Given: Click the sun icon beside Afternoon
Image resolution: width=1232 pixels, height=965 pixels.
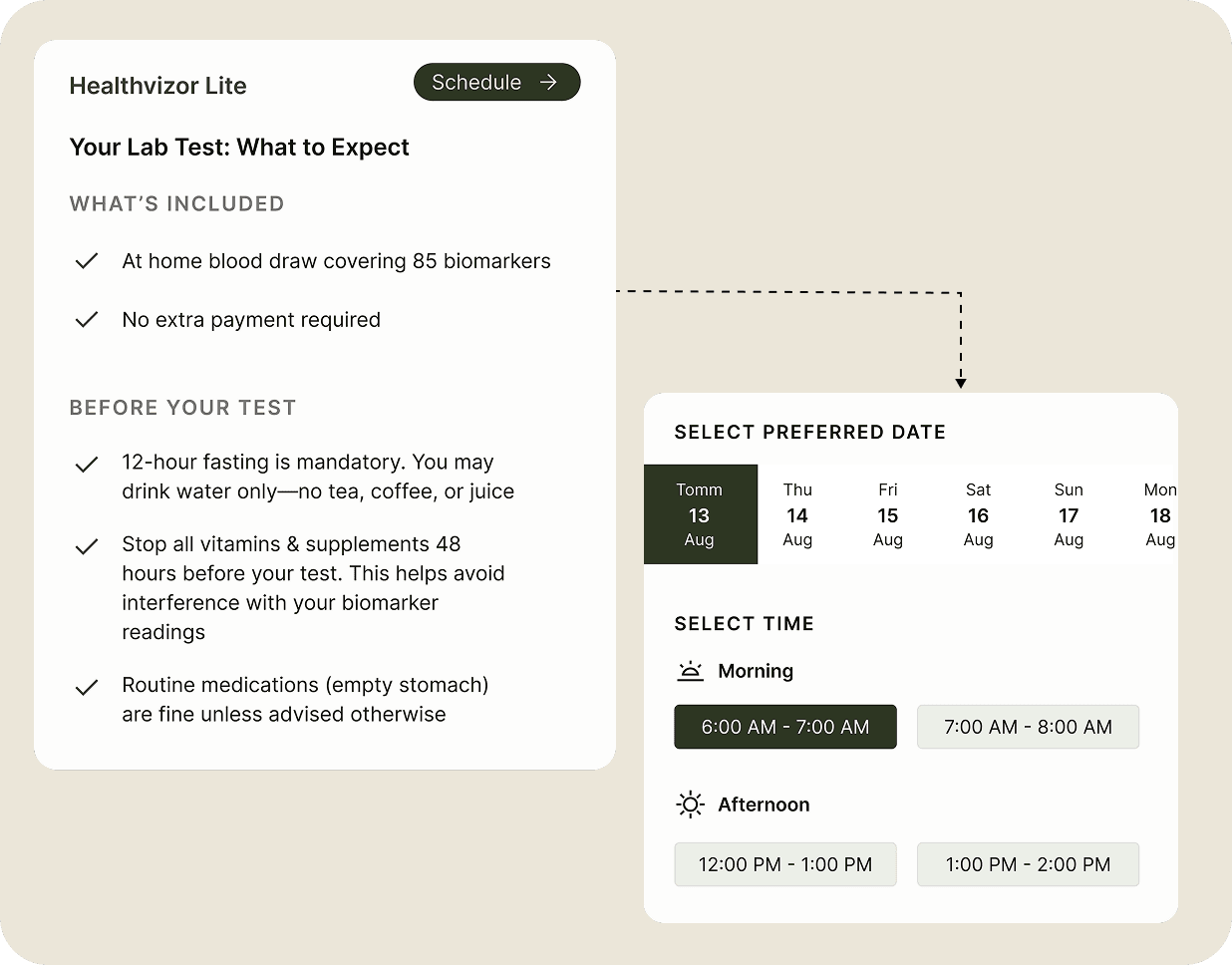Looking at the screenshot, I should tap(690, 804).
